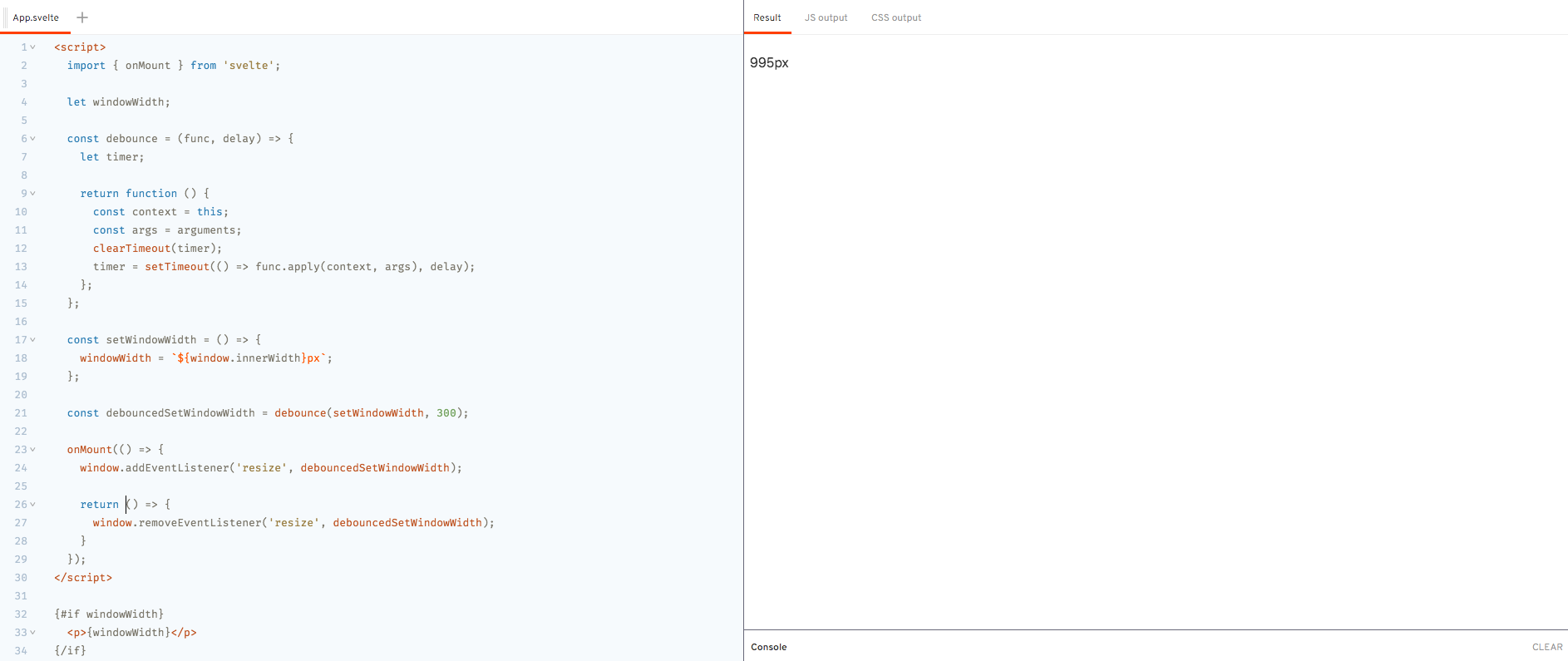This screenshot has height=661, width=1568.
Task: Click the debounce delay value 300
Action: 446,413
